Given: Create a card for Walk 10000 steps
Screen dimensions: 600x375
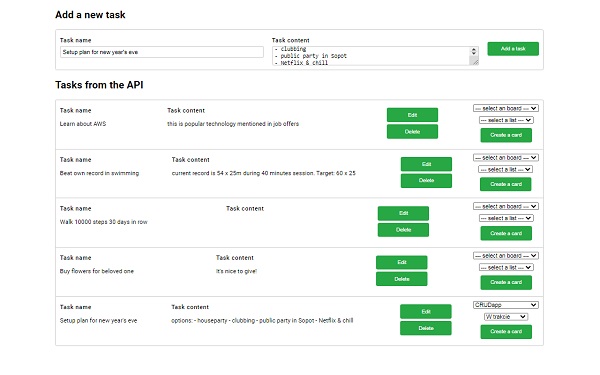Looking at the screenshot, I should tap(506, 233).
